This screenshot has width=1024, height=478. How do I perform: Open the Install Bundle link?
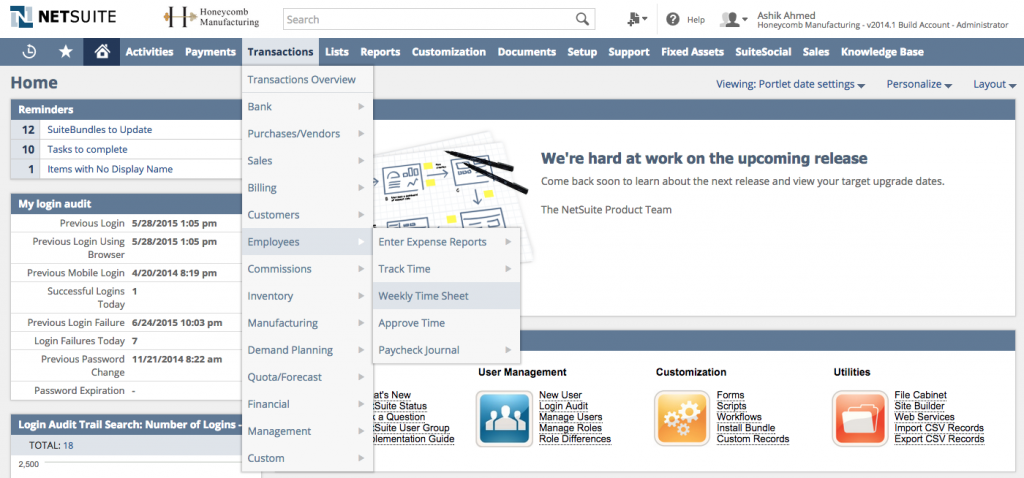pos(746,428)
